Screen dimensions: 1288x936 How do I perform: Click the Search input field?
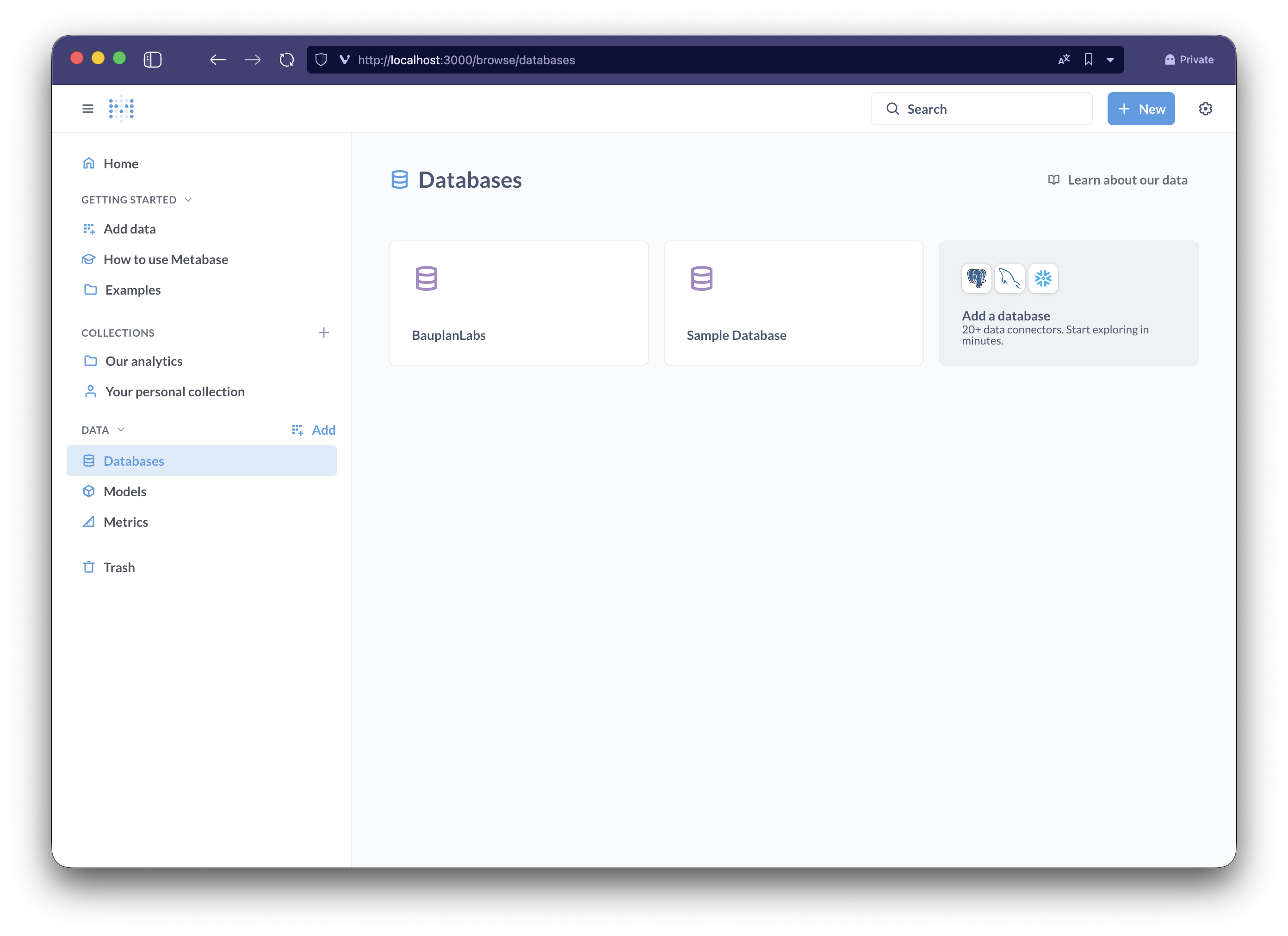point(988,108)
